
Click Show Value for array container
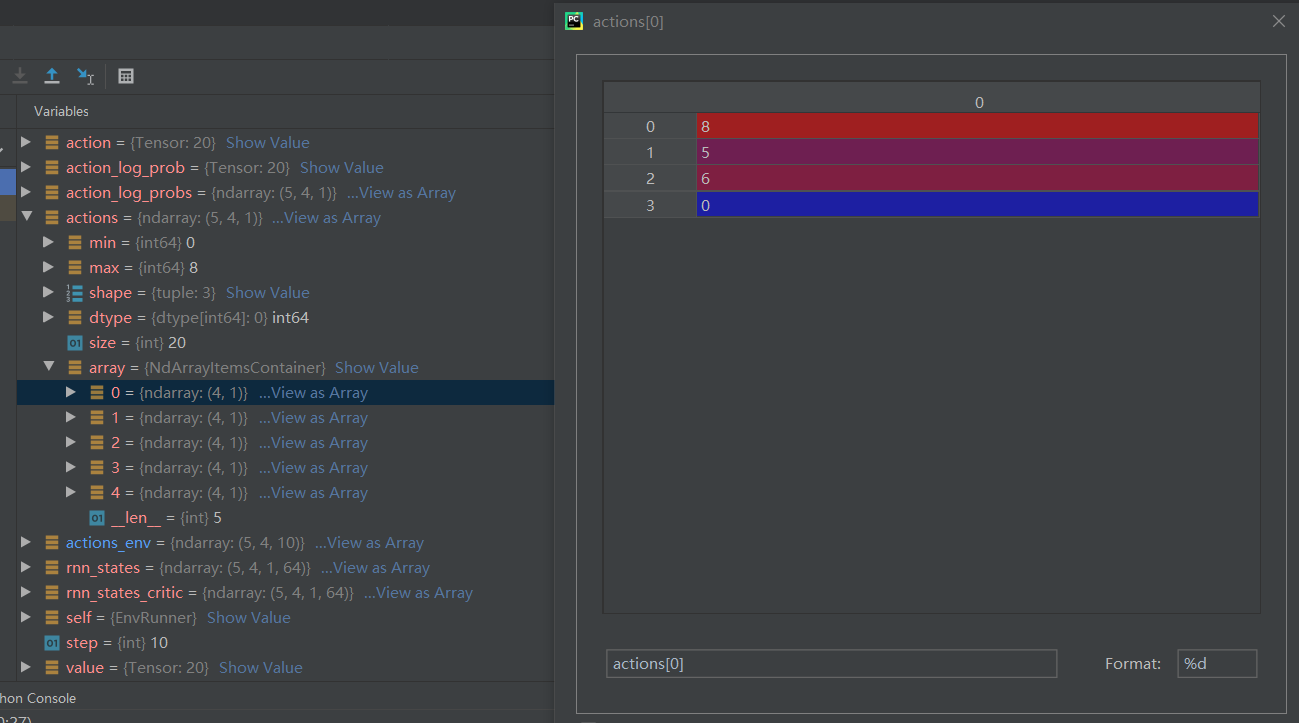tap(377, 367)
